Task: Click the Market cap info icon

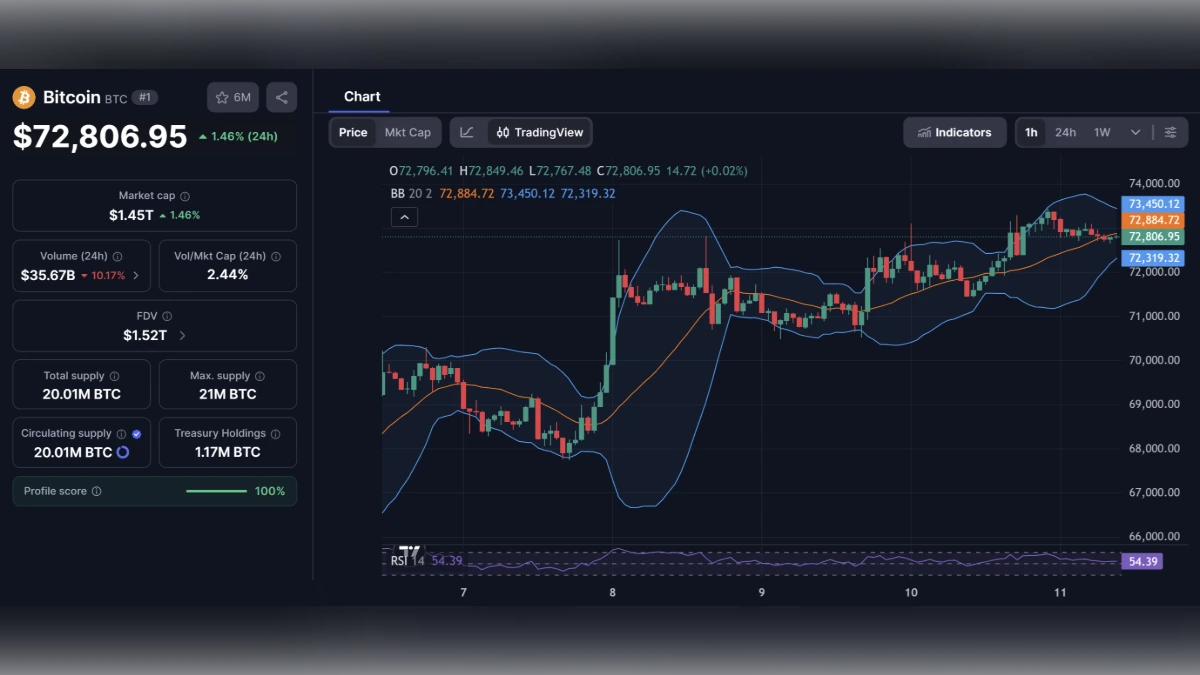Action: click(186, 195)
